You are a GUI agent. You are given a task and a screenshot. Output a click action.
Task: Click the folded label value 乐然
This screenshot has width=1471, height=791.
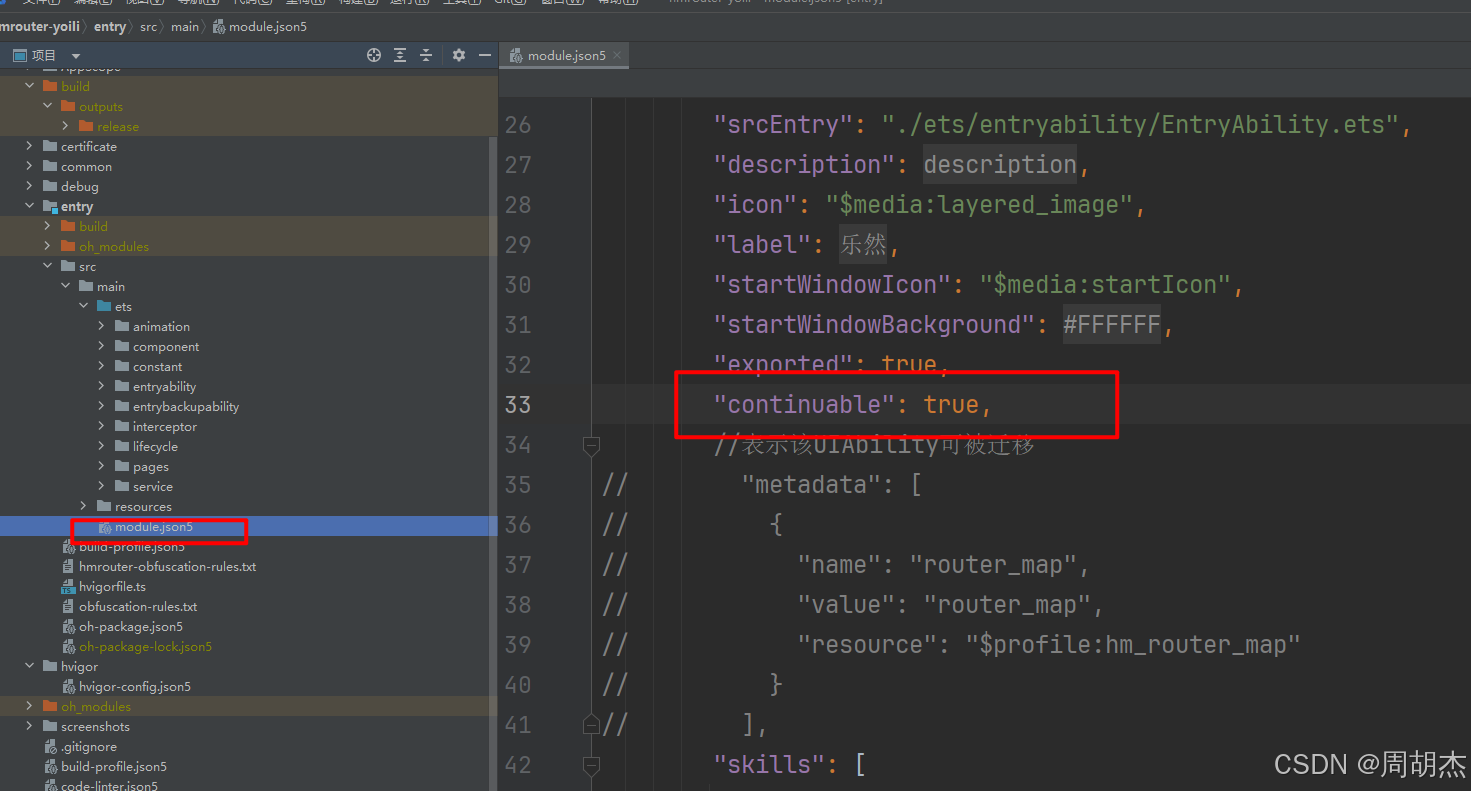(863, 244)
